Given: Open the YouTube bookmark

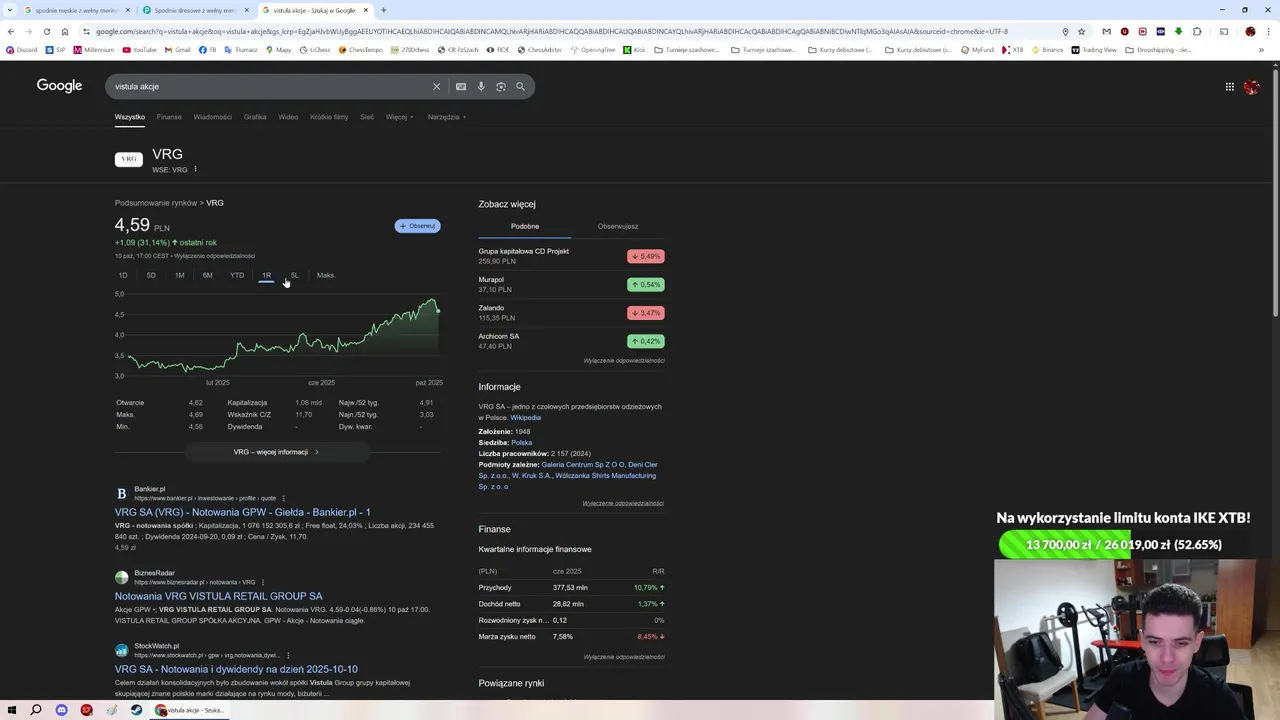Looking at the screenshot, I should [139, 49].
